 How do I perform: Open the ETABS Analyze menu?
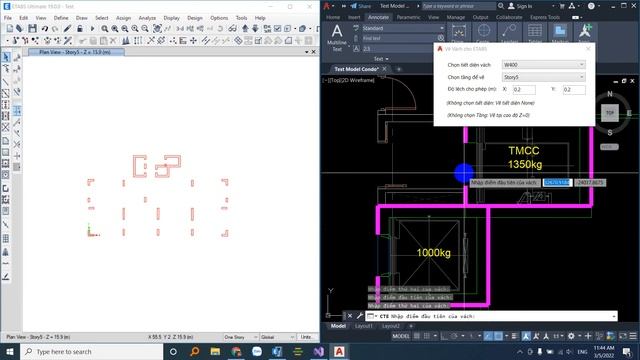point(147,18)
